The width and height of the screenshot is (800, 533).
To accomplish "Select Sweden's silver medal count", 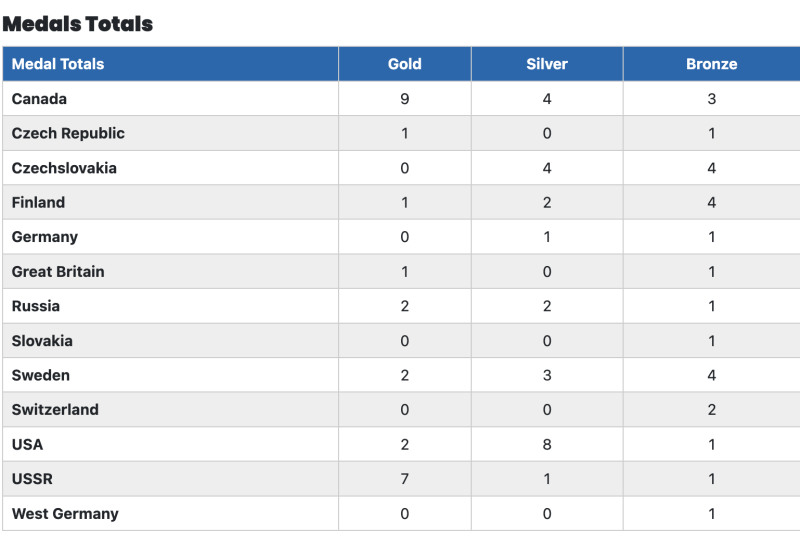I will [x=546, y=375].
